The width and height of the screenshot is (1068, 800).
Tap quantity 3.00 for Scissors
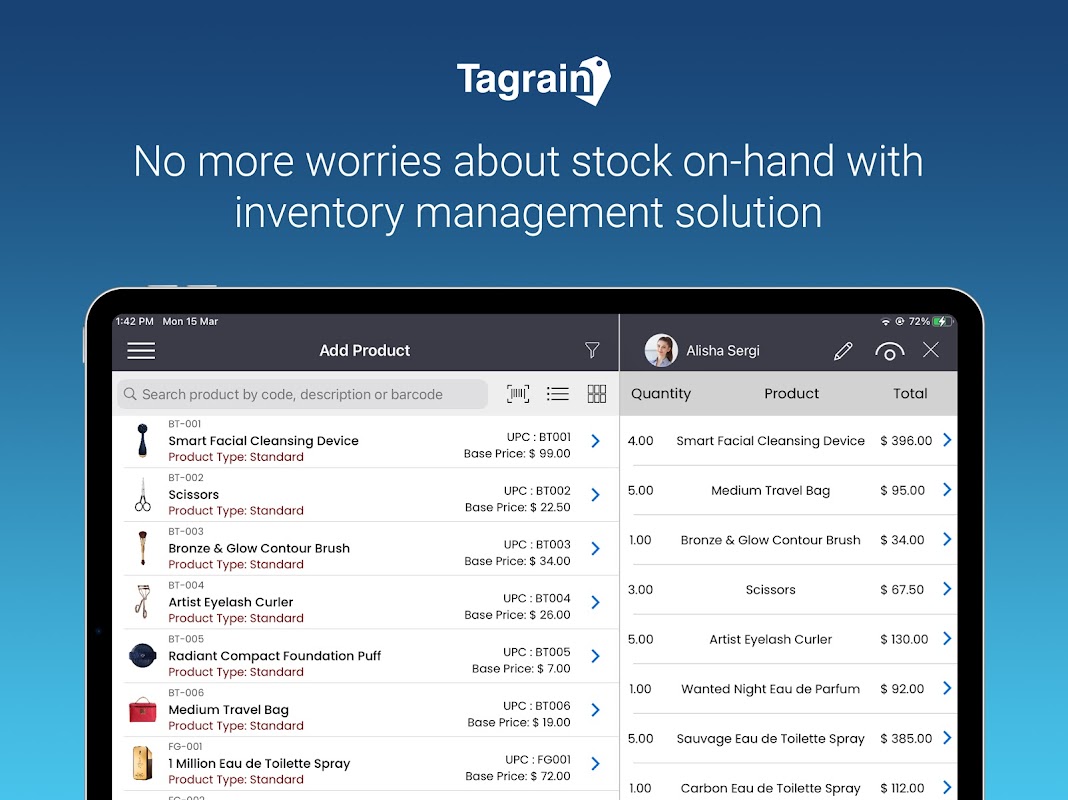640,590
